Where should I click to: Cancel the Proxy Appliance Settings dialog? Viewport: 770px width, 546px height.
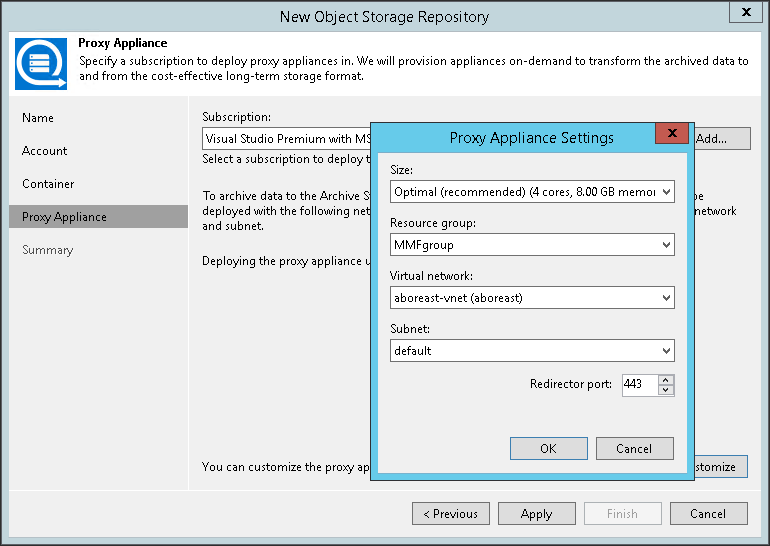pos(634,449)
